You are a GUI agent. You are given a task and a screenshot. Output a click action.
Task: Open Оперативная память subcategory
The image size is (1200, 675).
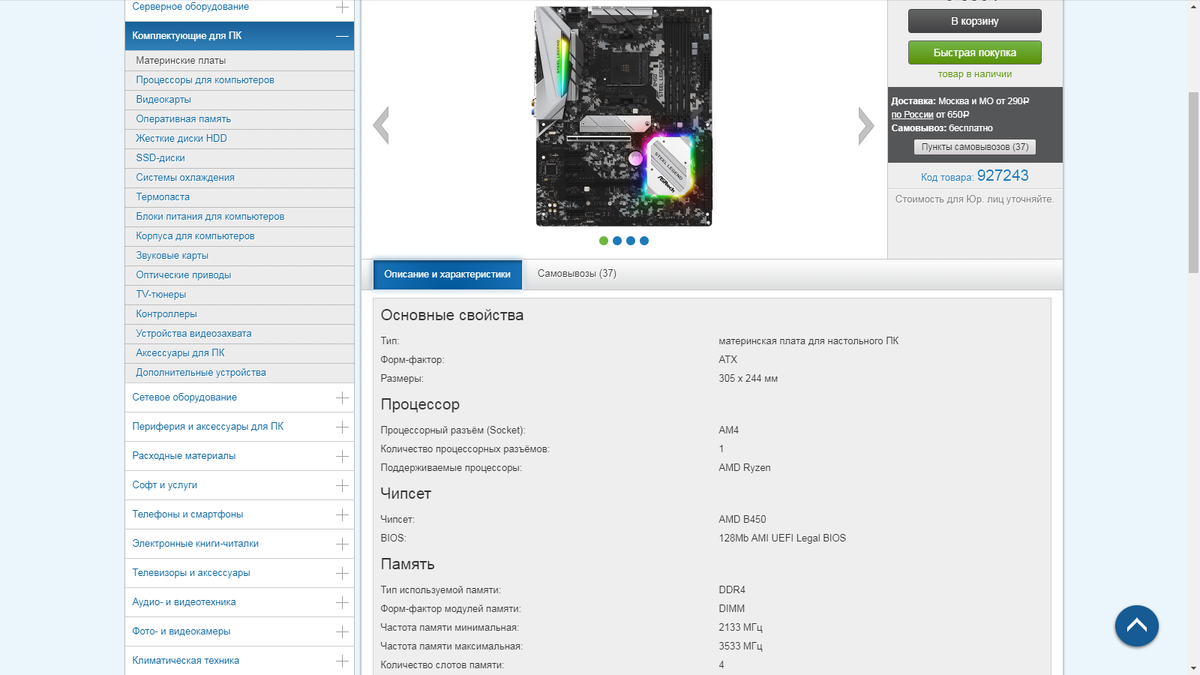click(x=183, y=119)
